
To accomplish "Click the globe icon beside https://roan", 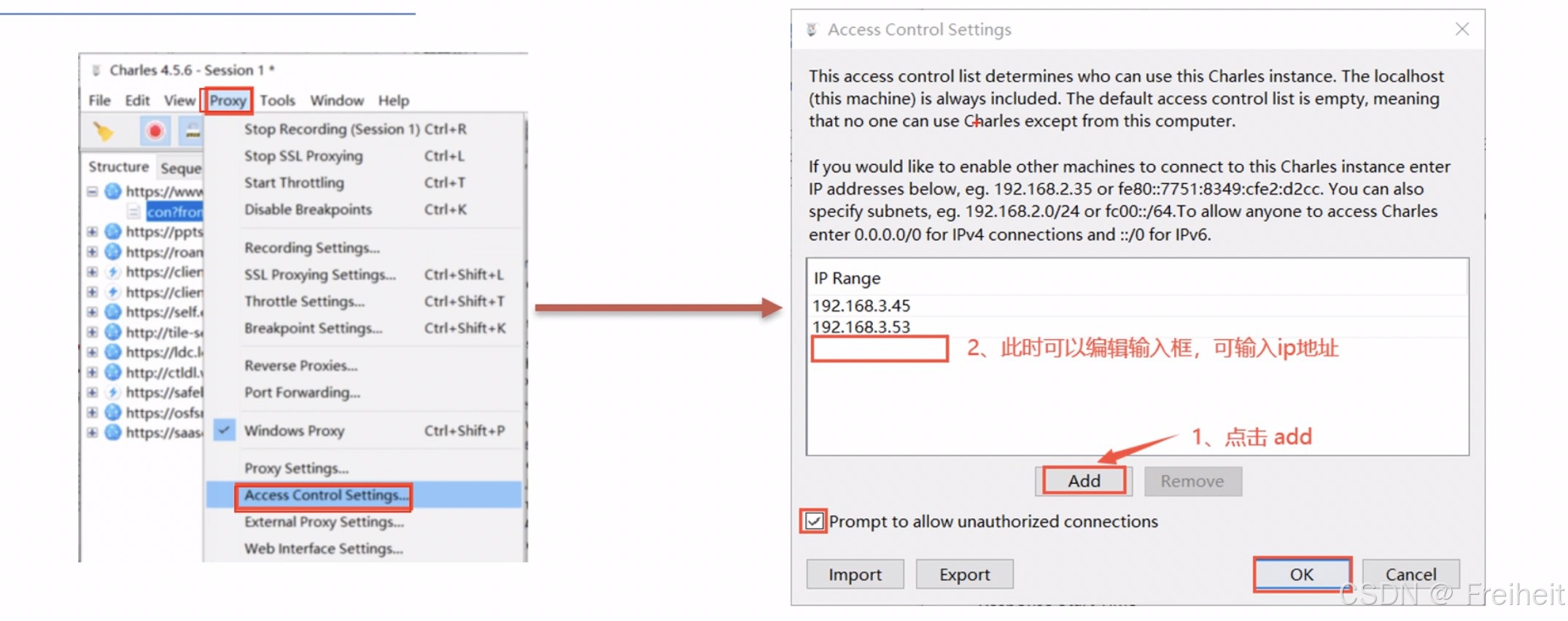I will [113, 251].
